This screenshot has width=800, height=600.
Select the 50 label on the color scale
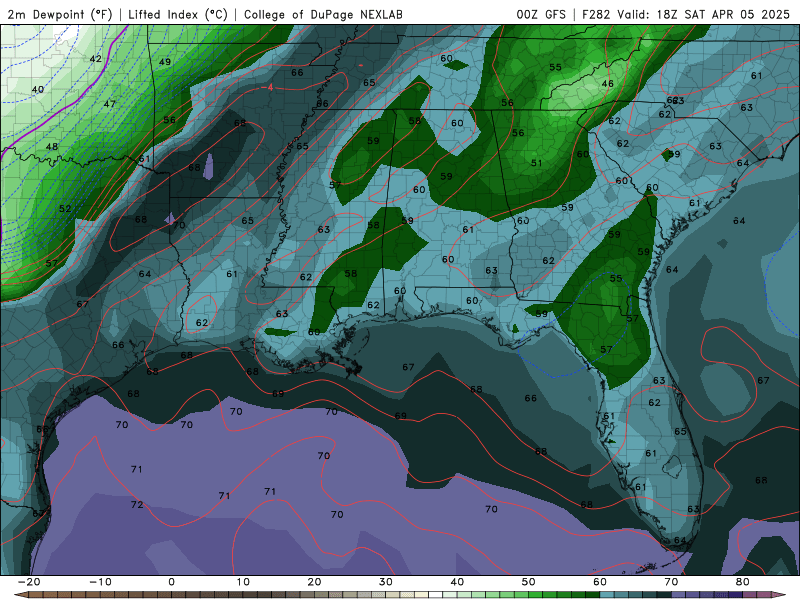click(x=529, y=582)
